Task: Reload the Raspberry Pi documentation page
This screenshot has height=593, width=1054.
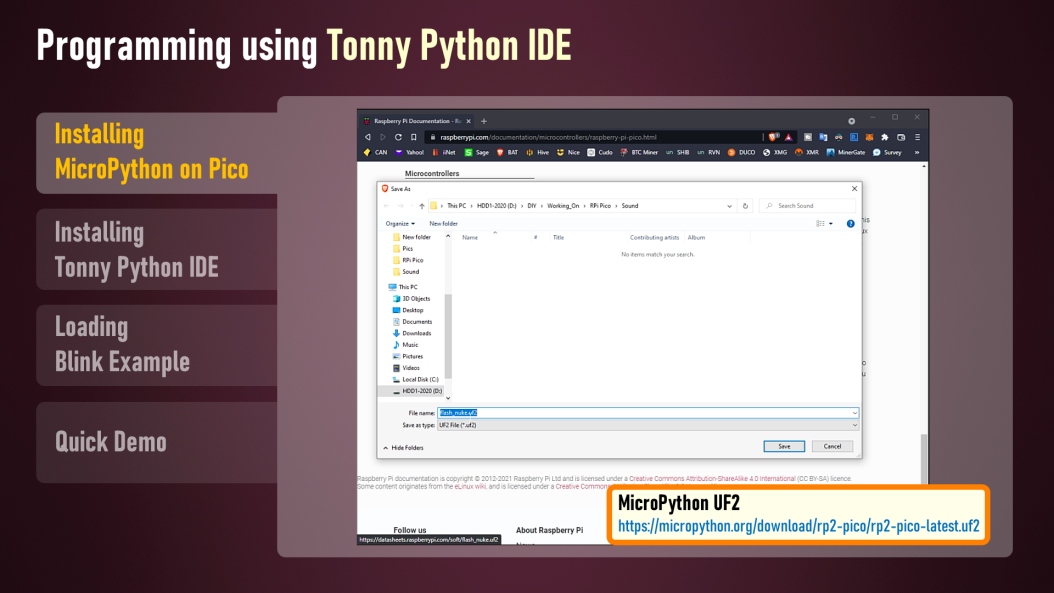Action: pyautogui.click(x=398, y=137)
